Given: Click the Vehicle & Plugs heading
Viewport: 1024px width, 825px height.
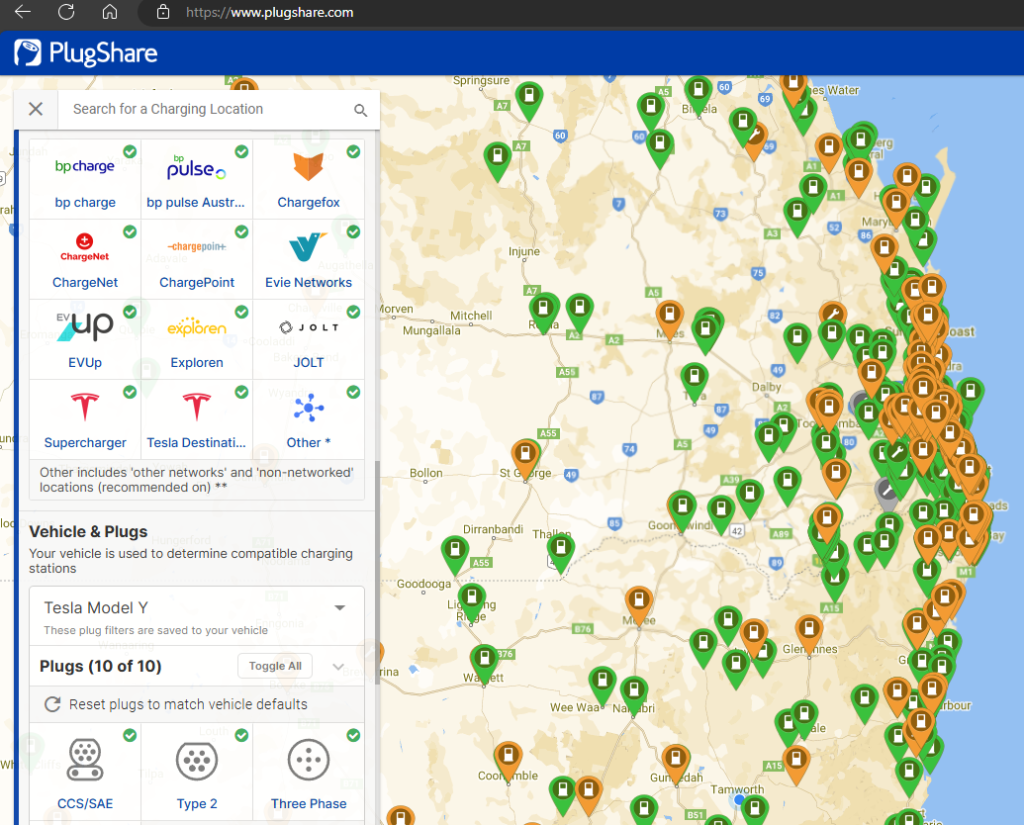Looking at the screenshot, I should tap(88, 532).
